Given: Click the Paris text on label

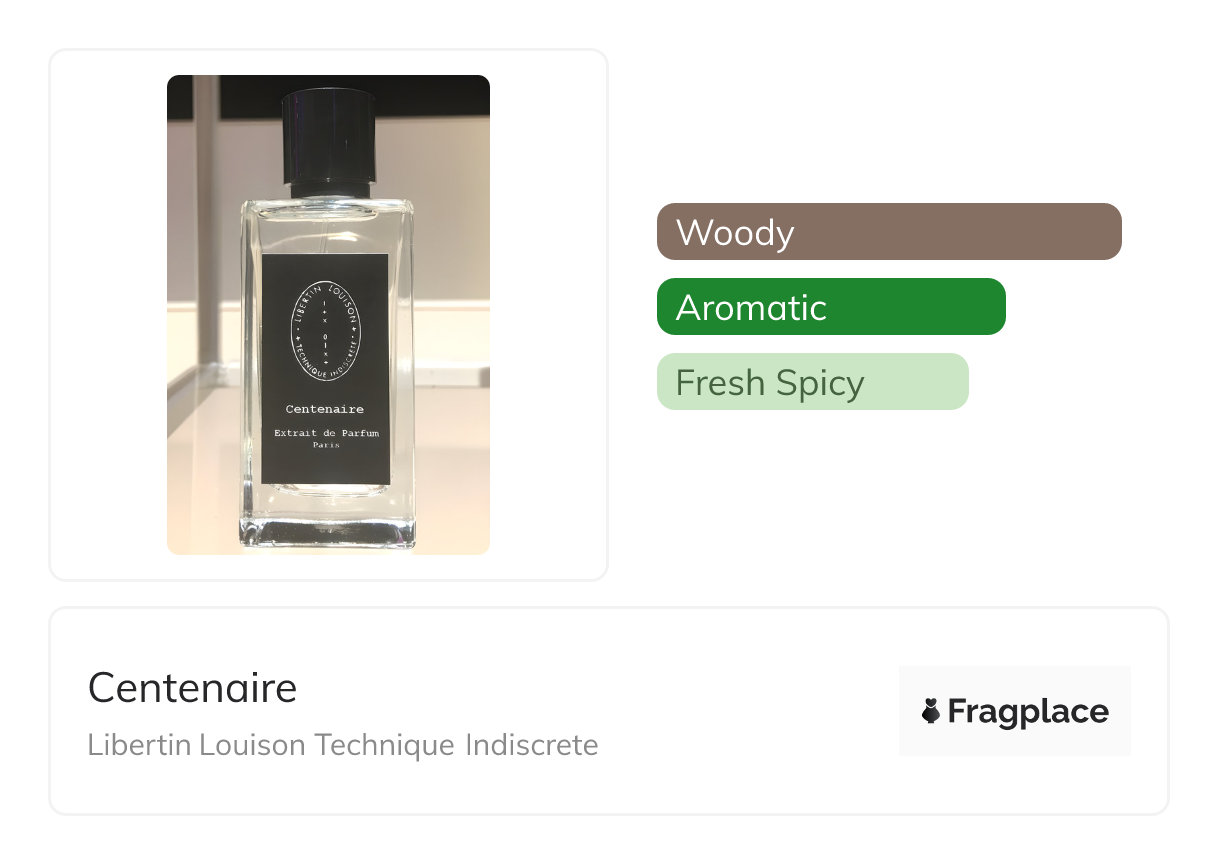Looking at the screenshot, I should (326, 445).
